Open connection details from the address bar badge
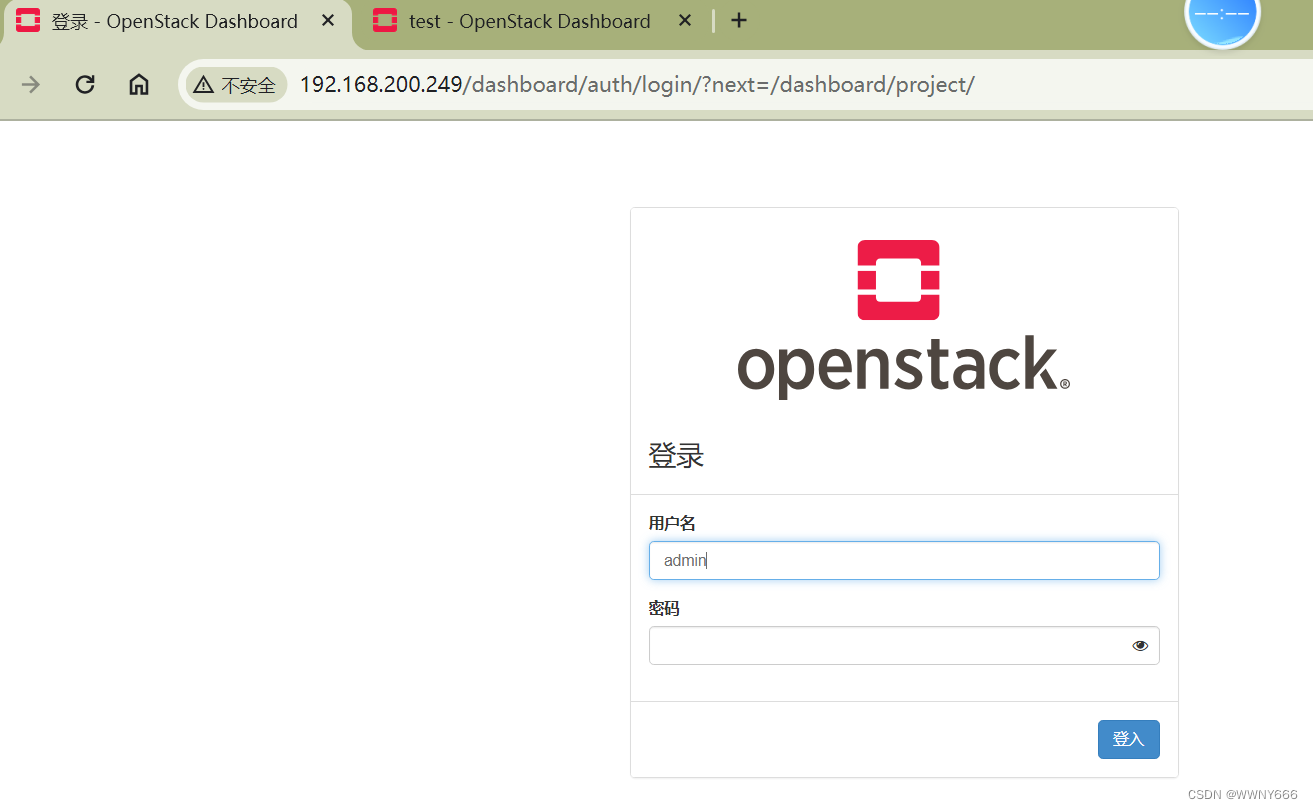The image size is (1313, 809). click(236, 85)
